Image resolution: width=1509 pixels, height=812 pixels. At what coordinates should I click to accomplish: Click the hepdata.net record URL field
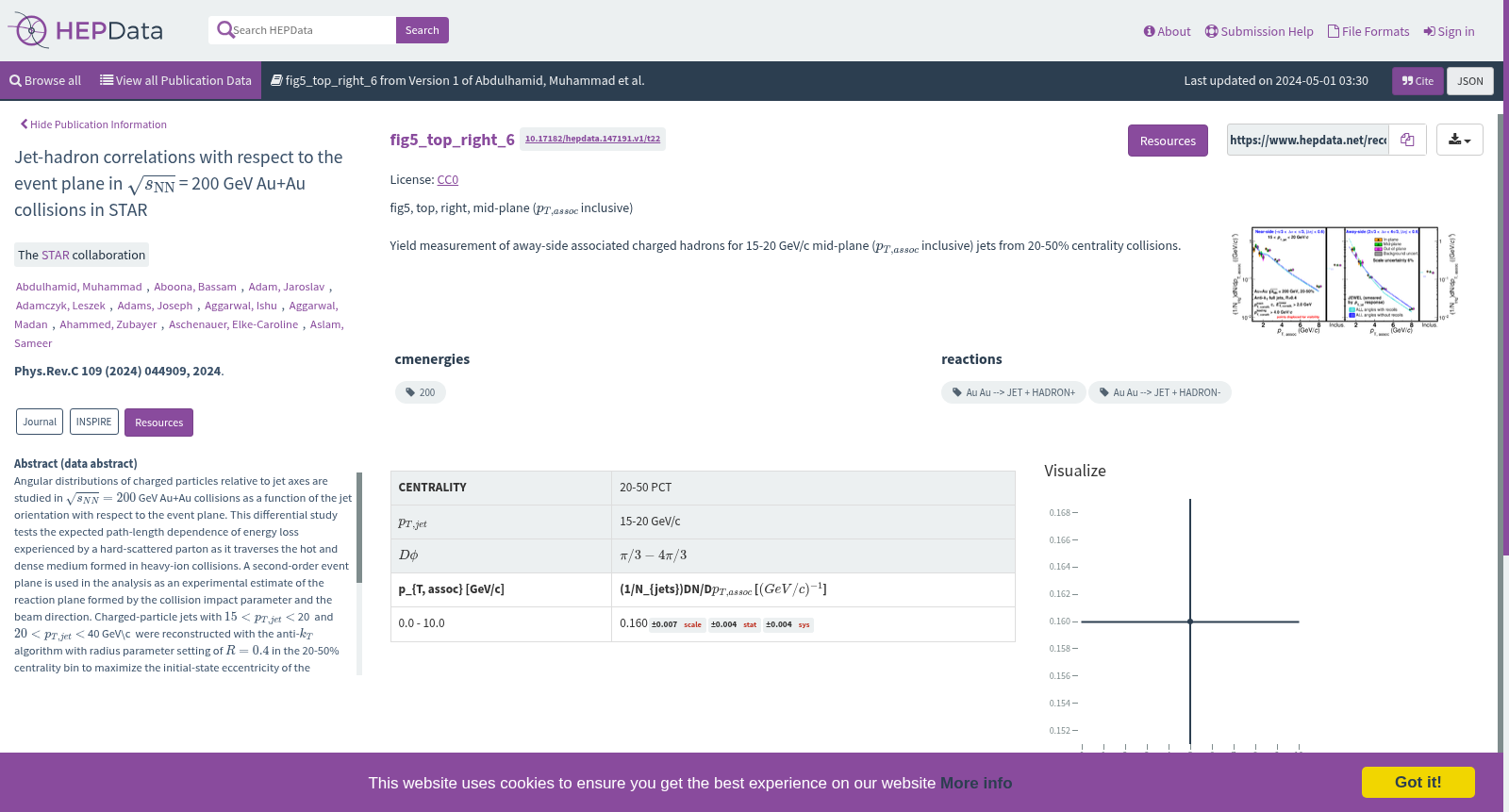pyautogui.click(x=1307, y=140)
